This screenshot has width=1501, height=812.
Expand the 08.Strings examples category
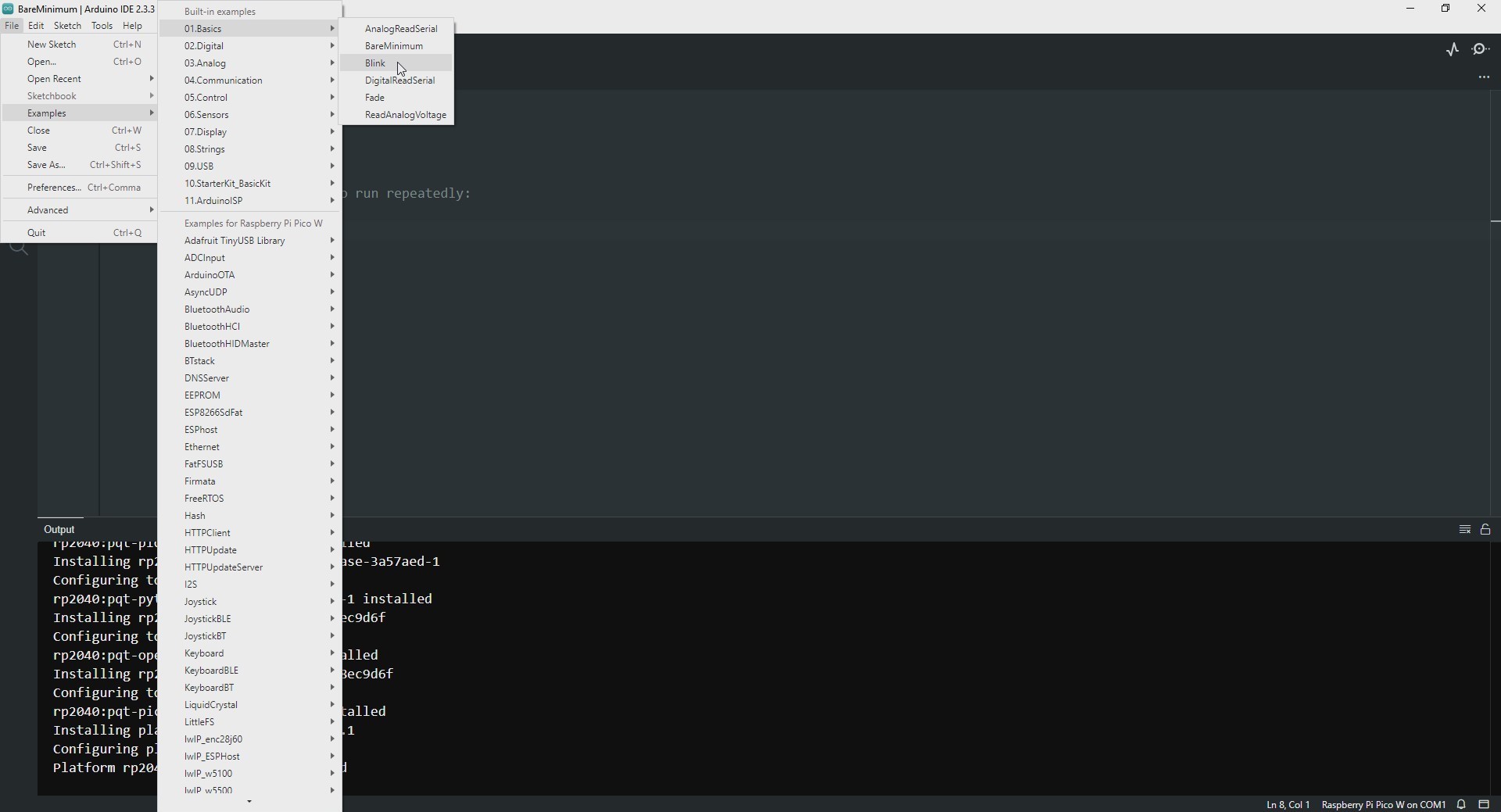(x=250, y=149)
